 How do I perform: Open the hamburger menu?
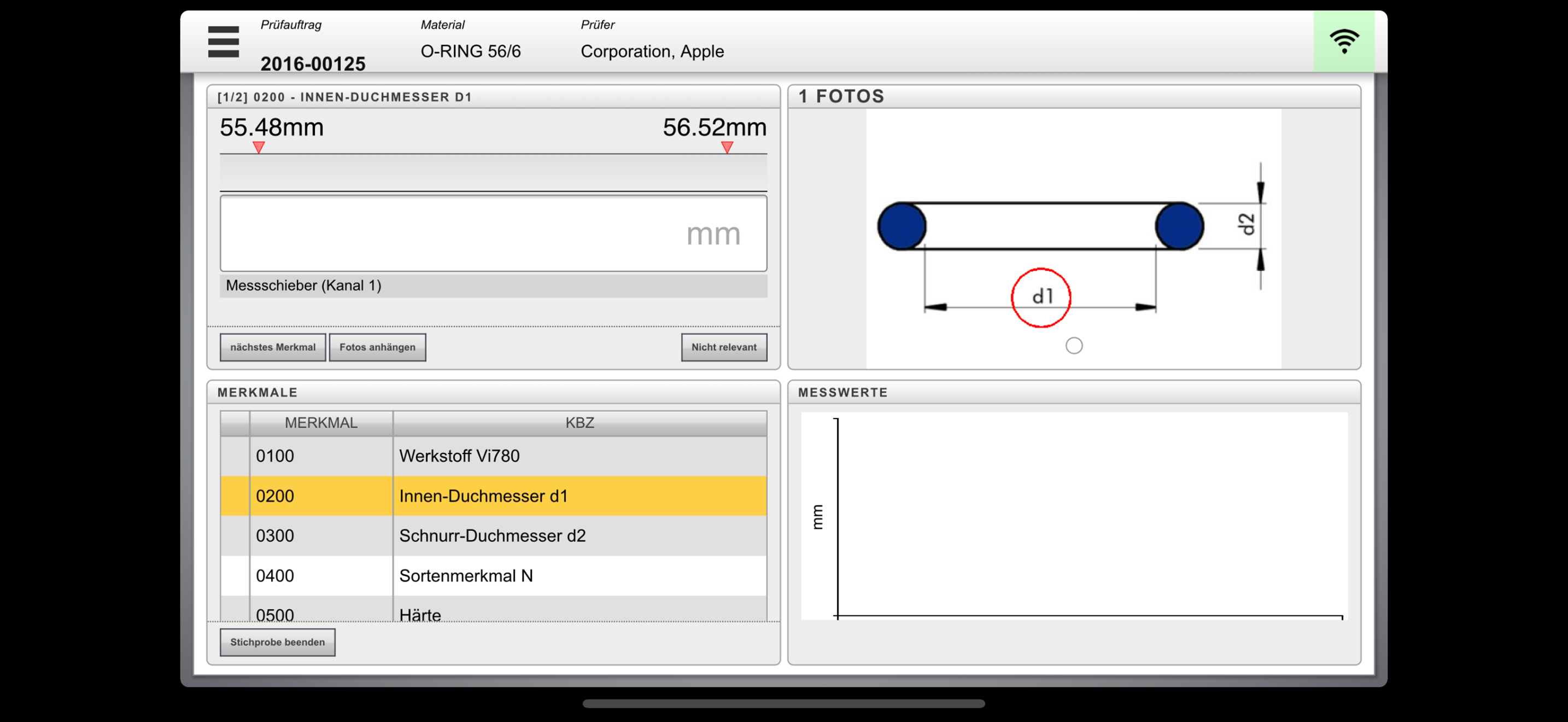tap(223, 42)
